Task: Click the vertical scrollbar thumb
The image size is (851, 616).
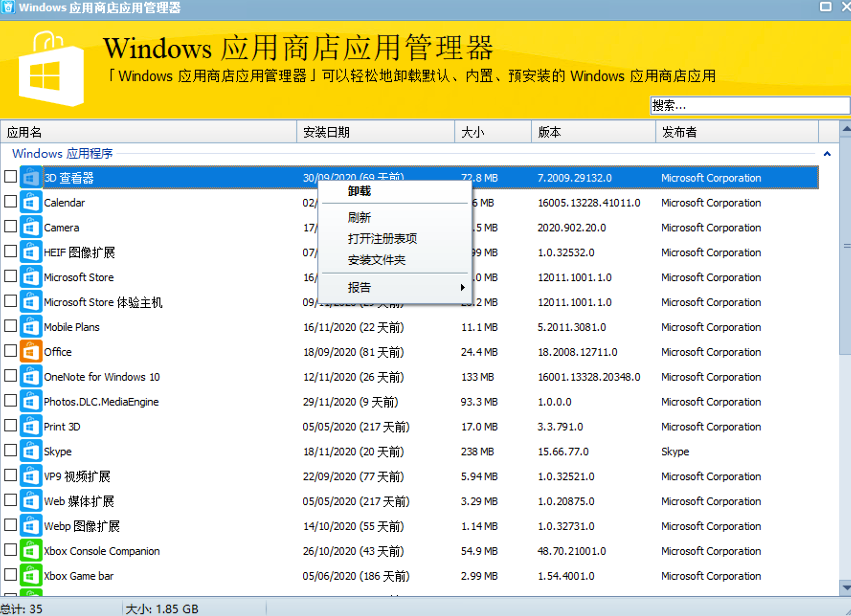Action: click(x=845, y=246)
